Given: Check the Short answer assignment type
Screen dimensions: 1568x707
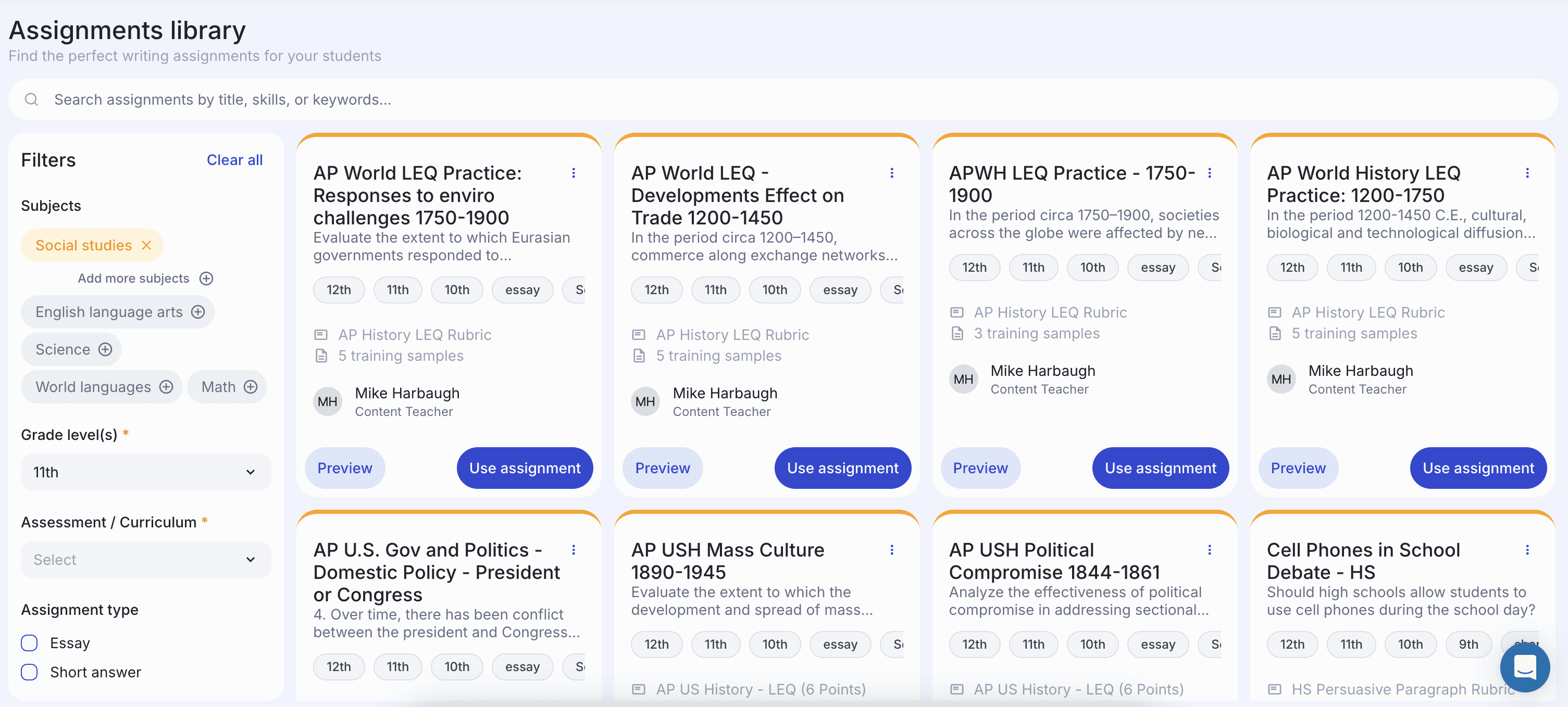Looking at the screenshot, I should tap(29, 672).
